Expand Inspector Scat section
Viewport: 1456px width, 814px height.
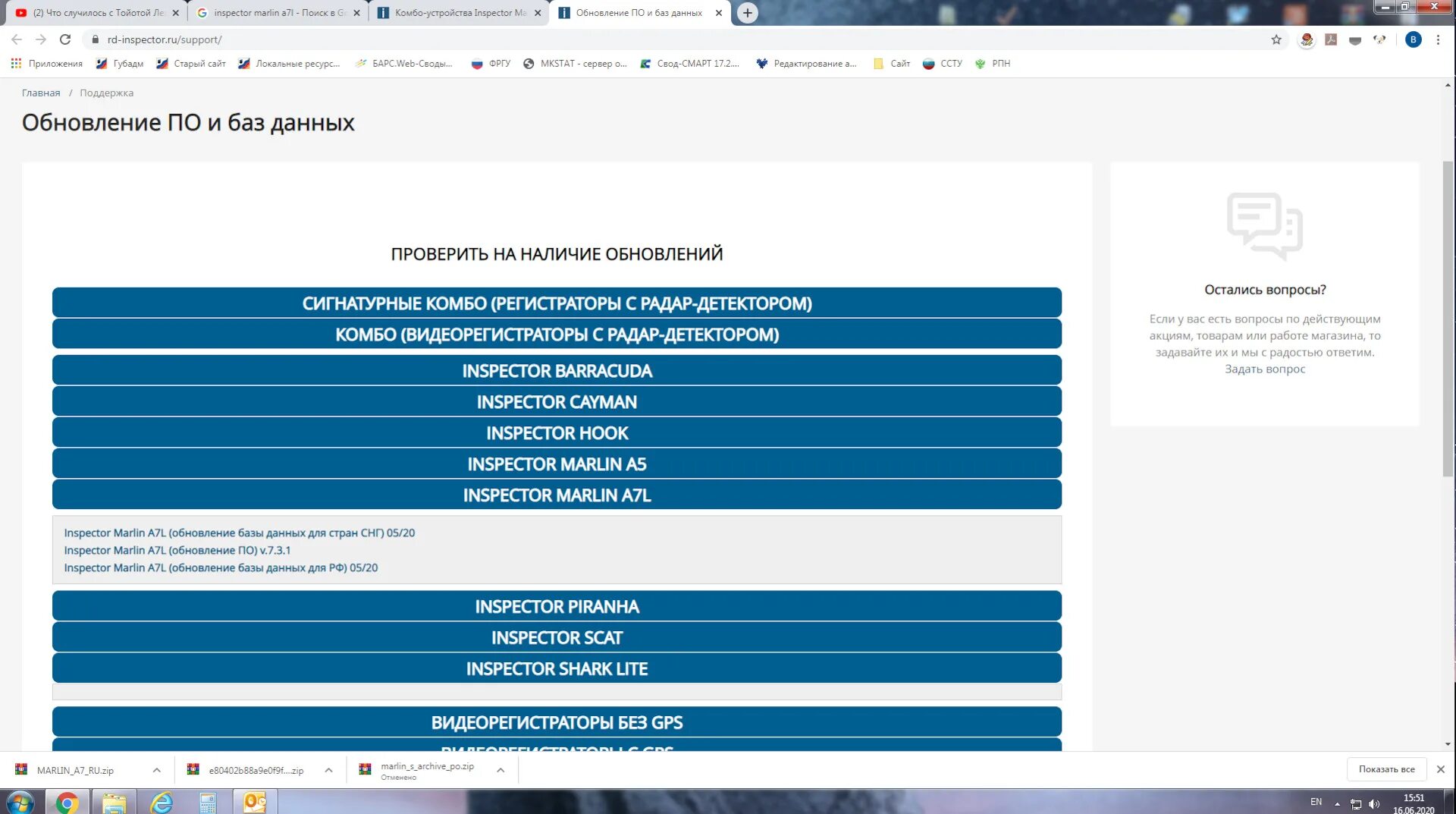point(557,637)
